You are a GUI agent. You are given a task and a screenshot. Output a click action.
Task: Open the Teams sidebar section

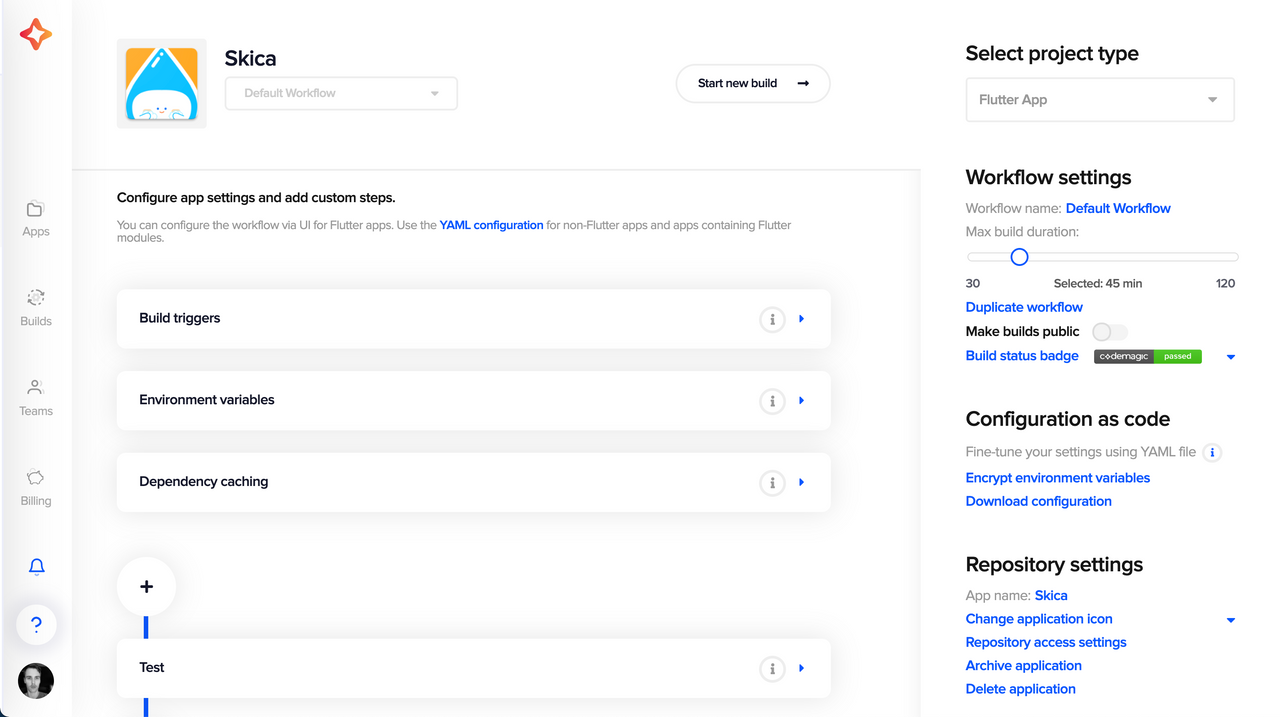pyautogui.click(x=36, y=398)
